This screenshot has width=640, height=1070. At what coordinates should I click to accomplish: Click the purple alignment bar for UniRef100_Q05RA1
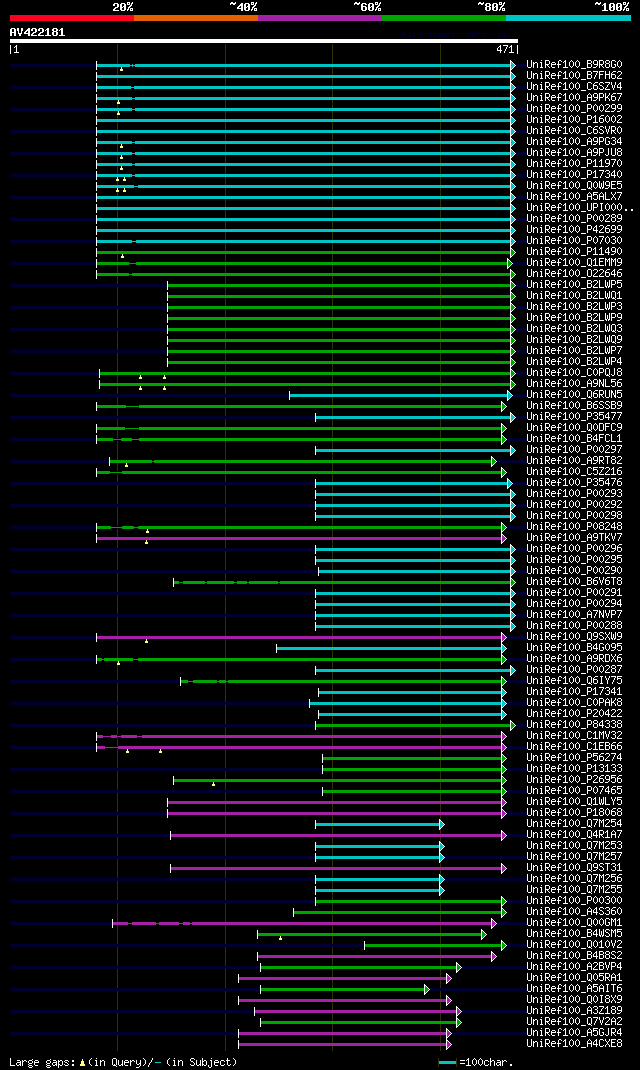tap(345, 978)
